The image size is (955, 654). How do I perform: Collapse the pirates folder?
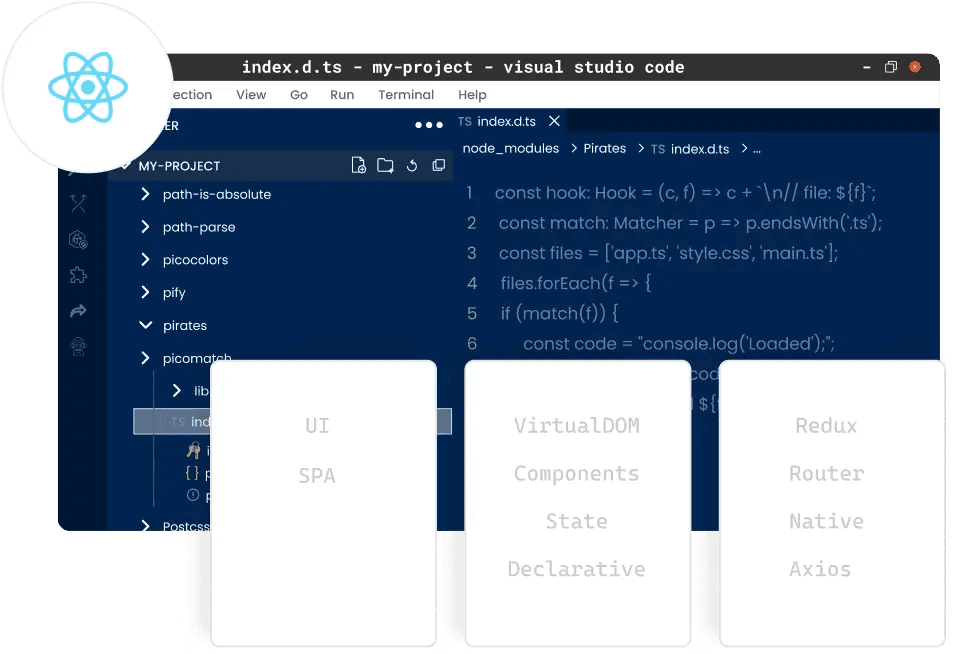coord(146,325)
